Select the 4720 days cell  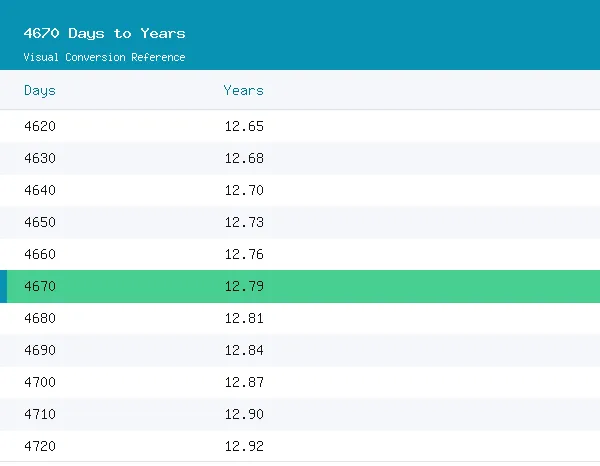[x=40, y=446]
